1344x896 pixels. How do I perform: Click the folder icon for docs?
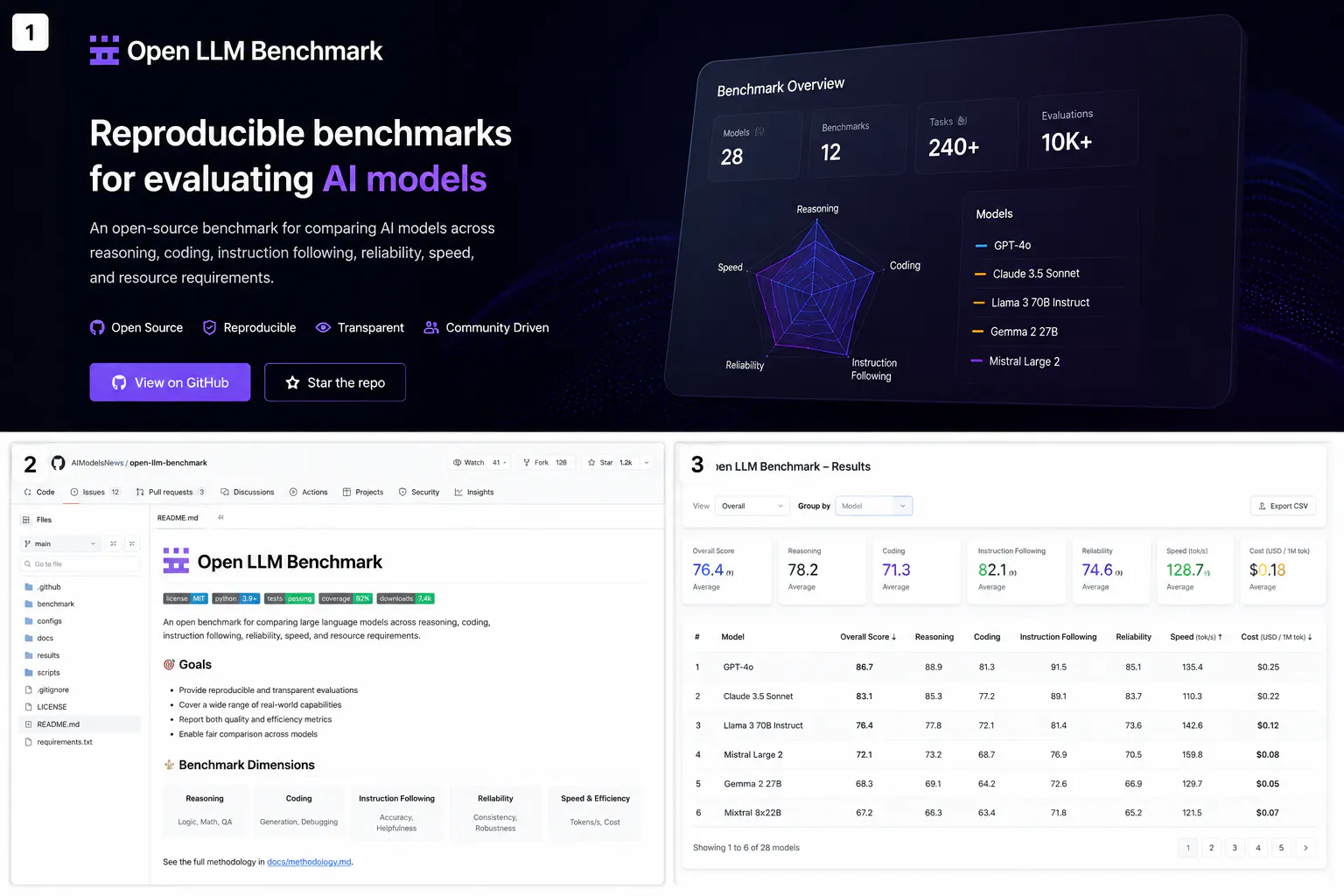(29, 638)
